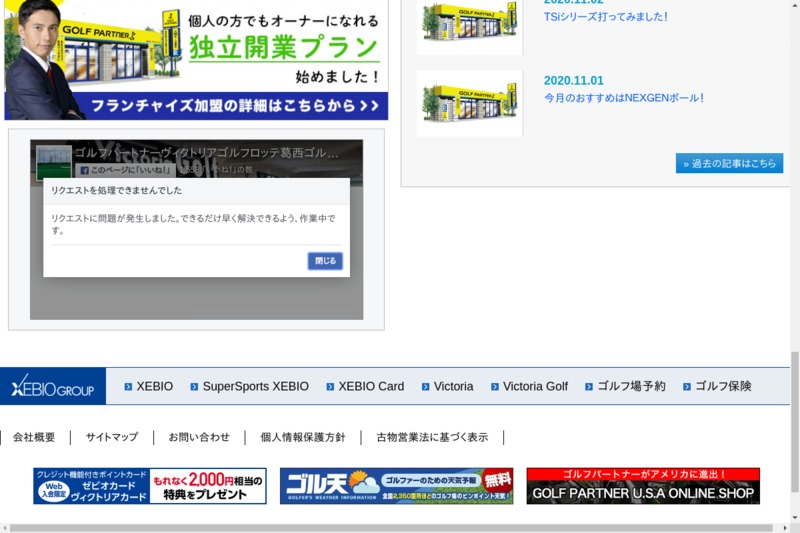Click the arrow icon beside XEBIO Card
This screenshot has height=533, width=800.
tap(330, 387)
